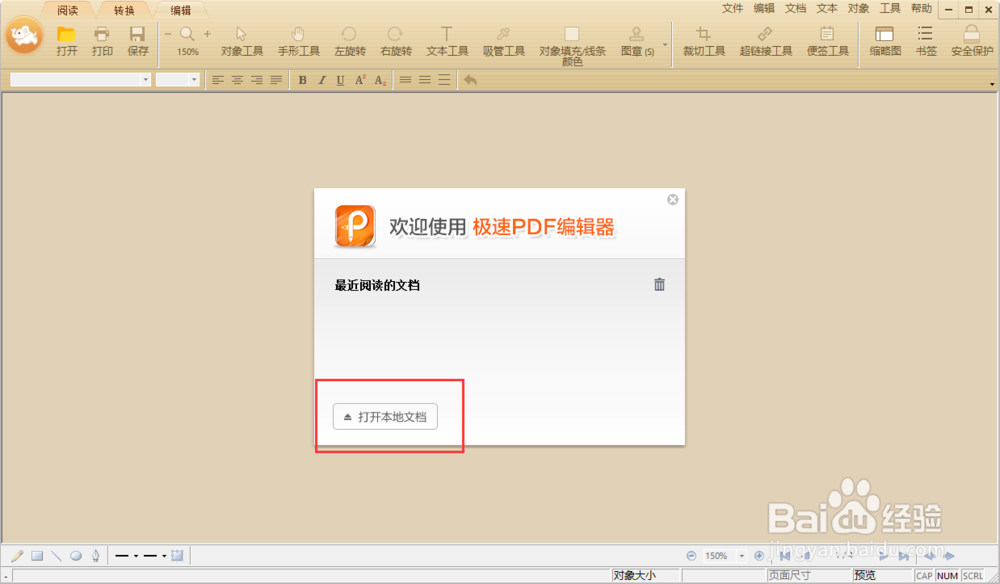This screenshot has height=584, width=1000.
Task: Open 对象填充/线条颜色 fill color tool
Action: [x=572, y=45]
